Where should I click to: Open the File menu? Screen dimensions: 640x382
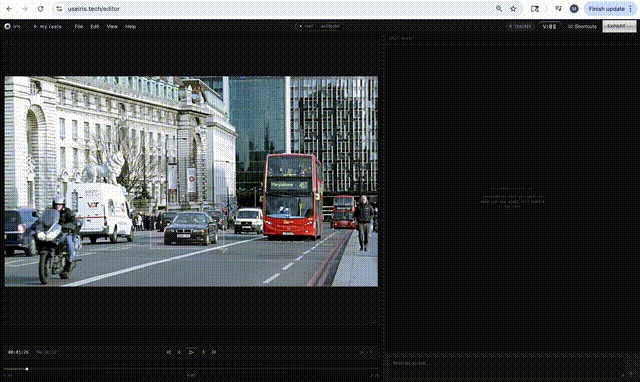[x=79, y=27]
